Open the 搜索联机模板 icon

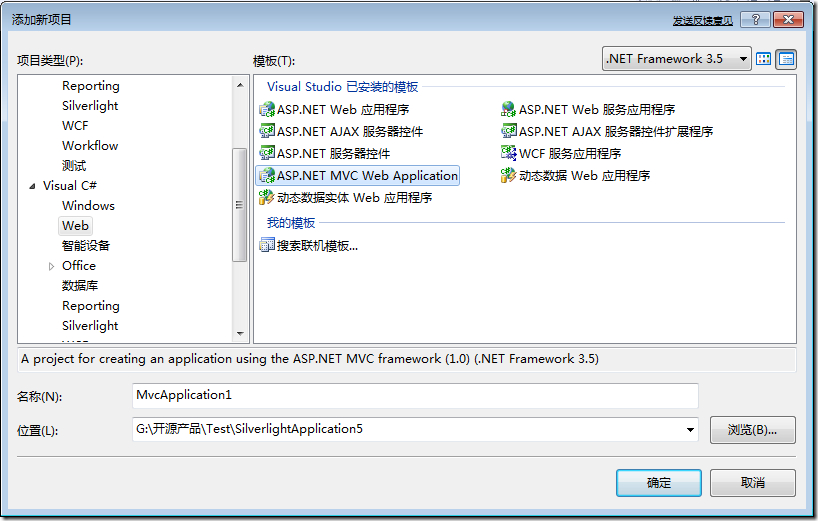tap(267, 245)
